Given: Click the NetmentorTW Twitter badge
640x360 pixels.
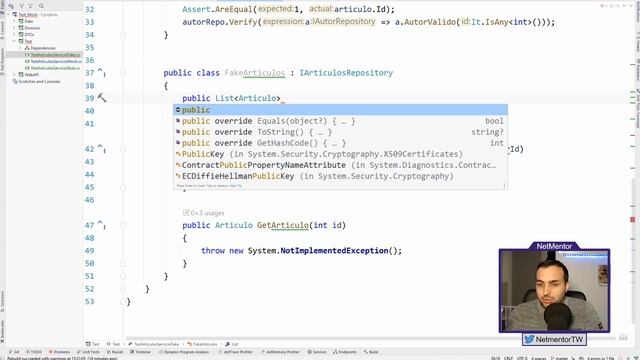Looking at the screenshot, I should point(554,339).
